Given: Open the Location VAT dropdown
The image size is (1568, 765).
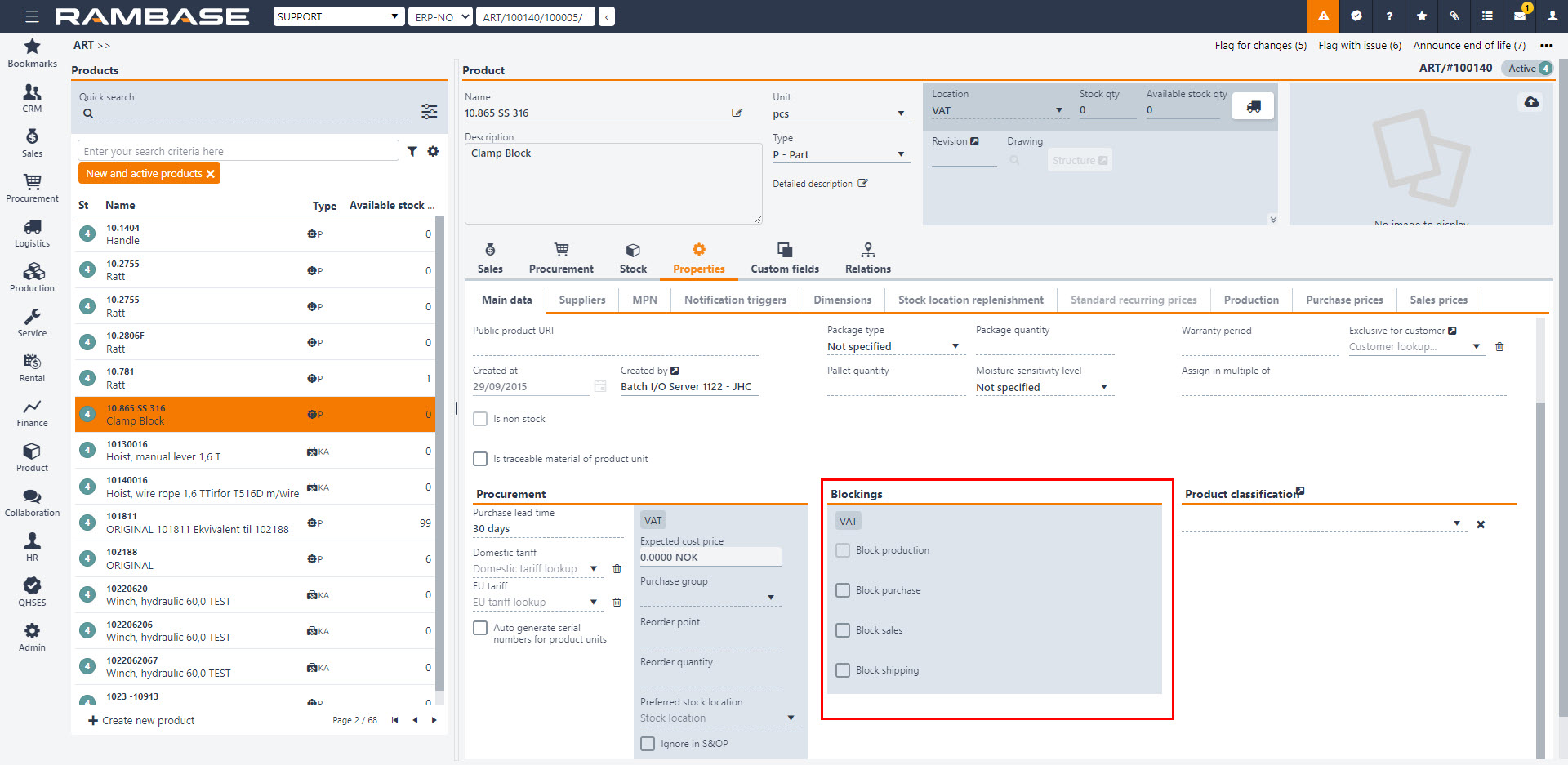Looking at the screenshot, I should [x=1058, y=111].
